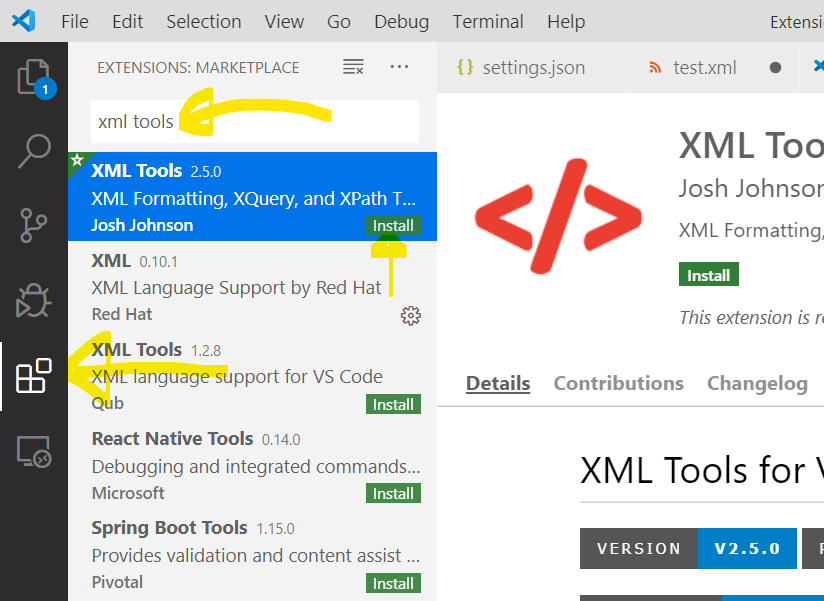Install React Native Tools
The image size is (824, 601).
(393, 493)
